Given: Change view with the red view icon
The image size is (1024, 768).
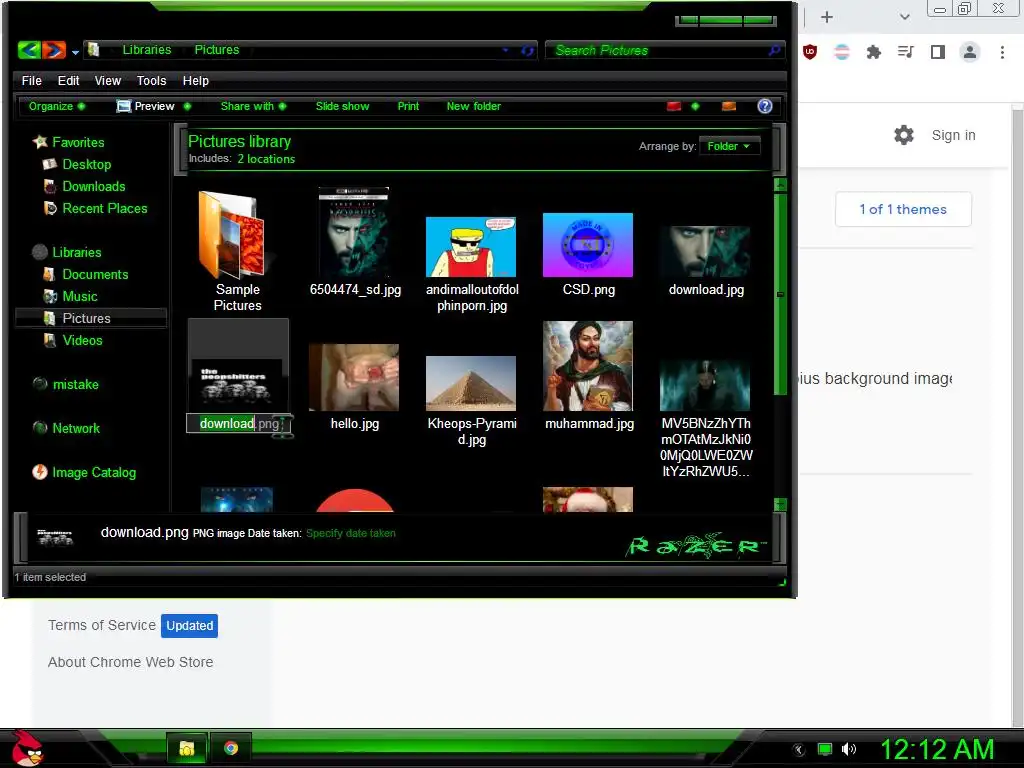Looking at the screenshot, I should coord(674,106).
